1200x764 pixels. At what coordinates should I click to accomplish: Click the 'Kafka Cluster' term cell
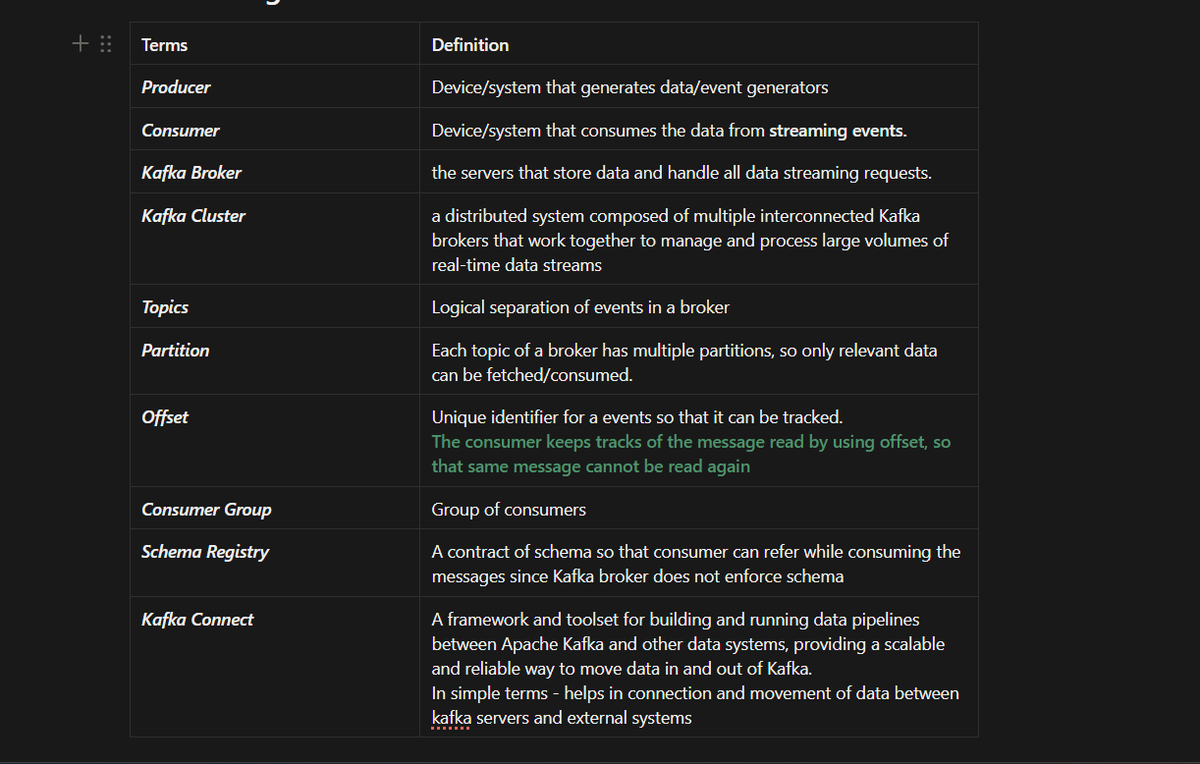pos(275,240)
